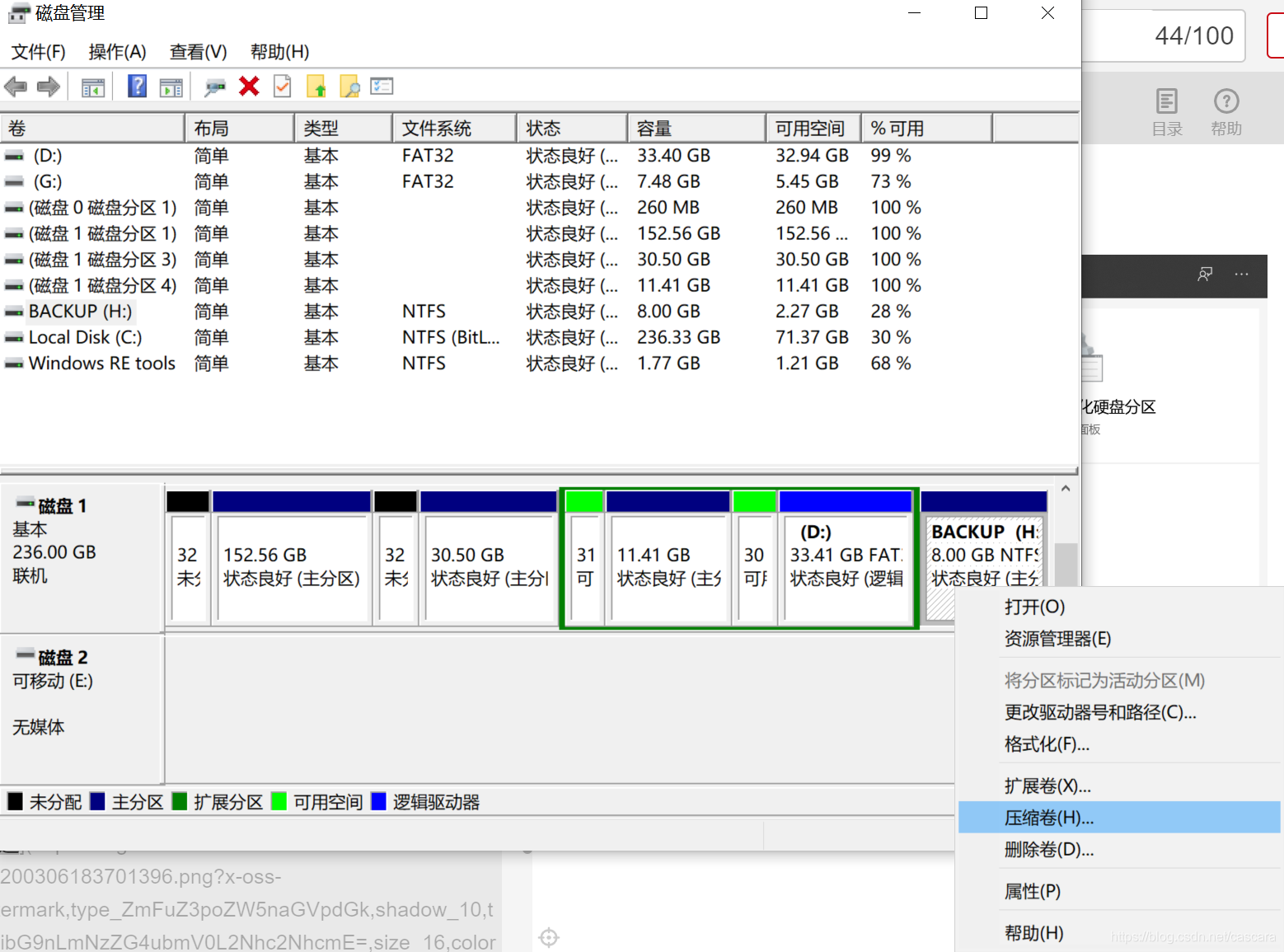Sort by the 类型 column header
The height and width of the screenshot is (952, 1284).
(344, 129)
